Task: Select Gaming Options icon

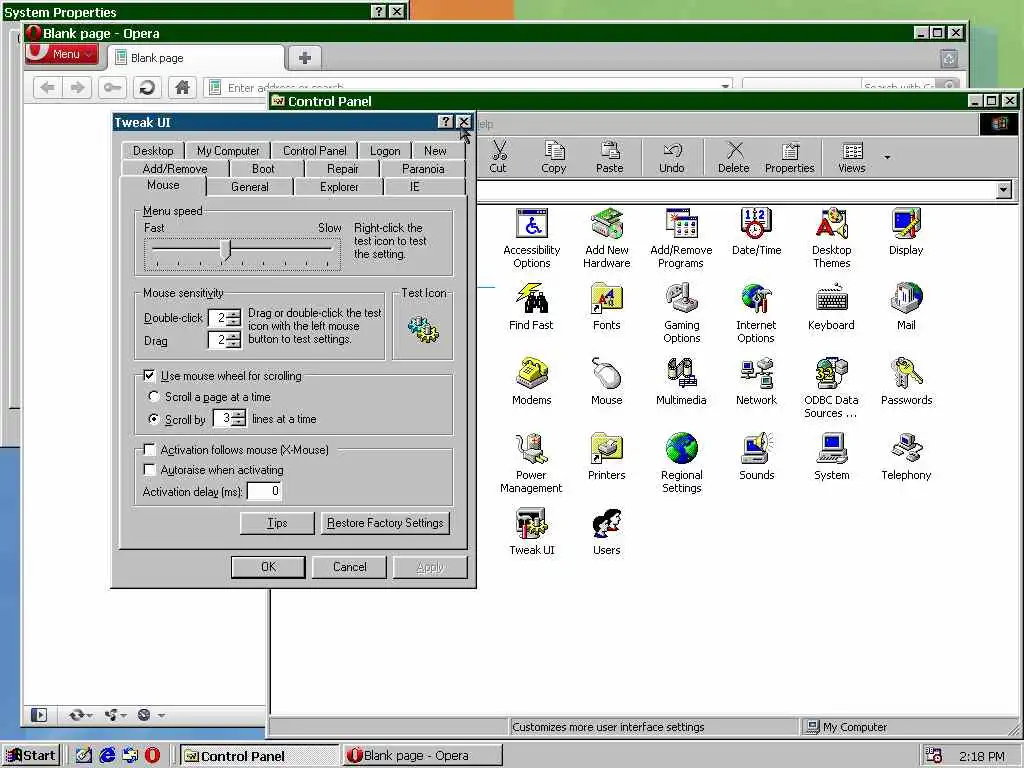Action: tap(681, 313)
